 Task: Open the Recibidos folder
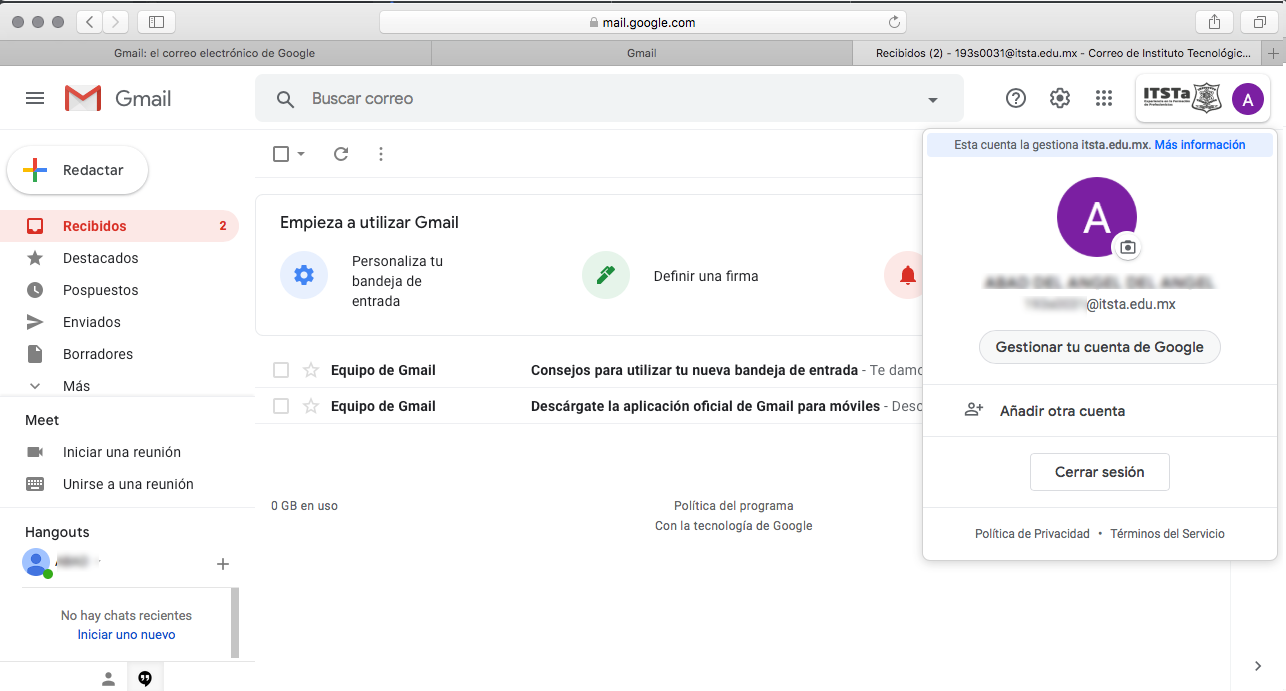tap(120, 226)
